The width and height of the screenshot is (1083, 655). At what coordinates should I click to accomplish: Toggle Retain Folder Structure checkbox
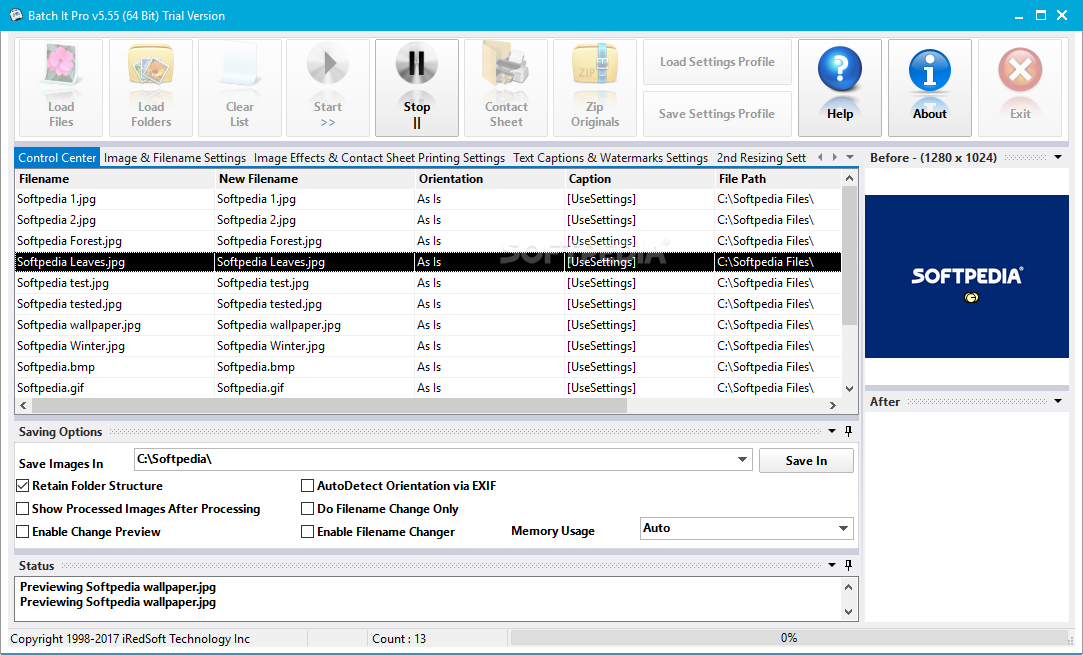(x=23, y=486)
